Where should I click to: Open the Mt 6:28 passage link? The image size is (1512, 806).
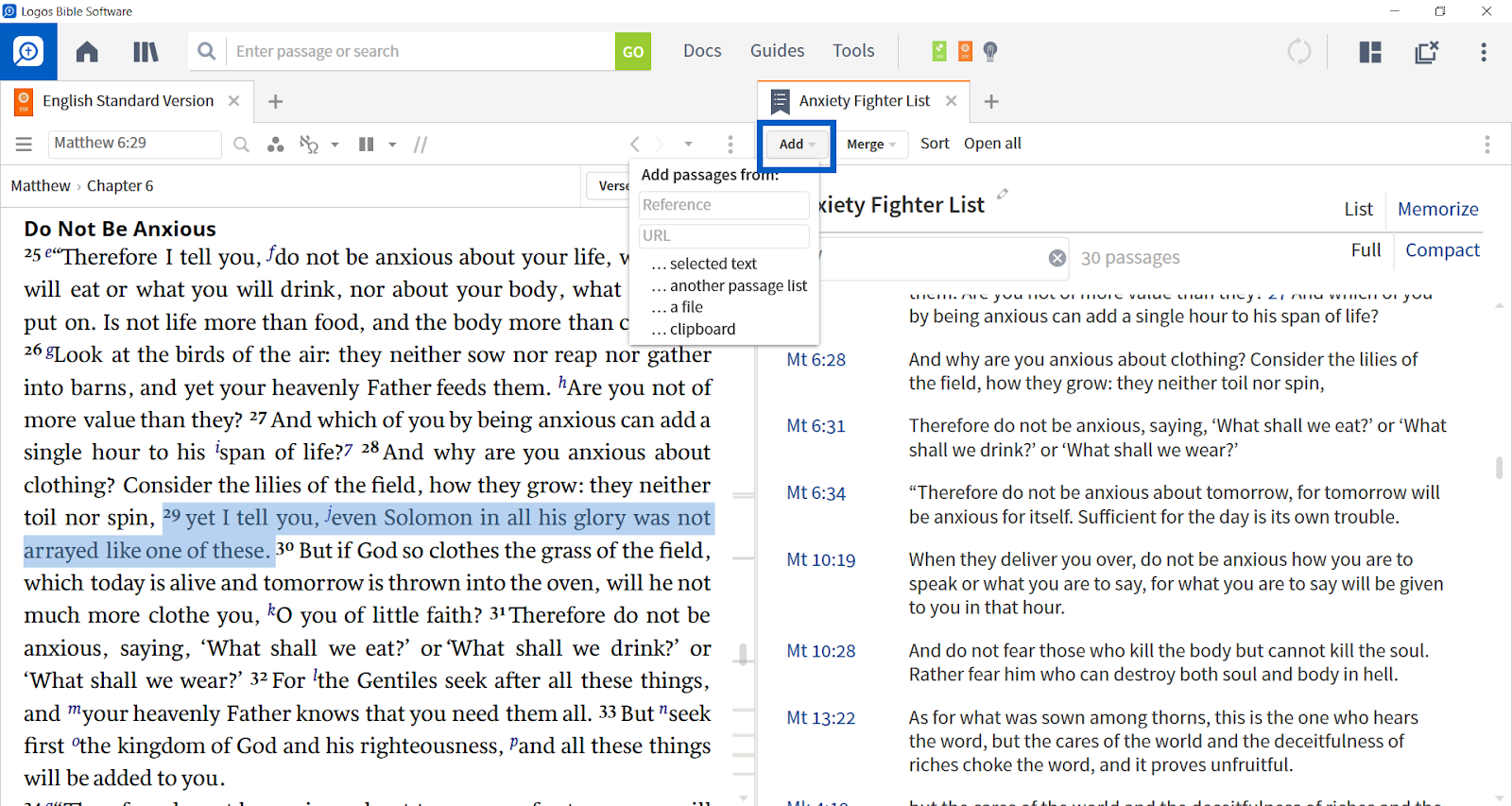[x=816, y=360]
